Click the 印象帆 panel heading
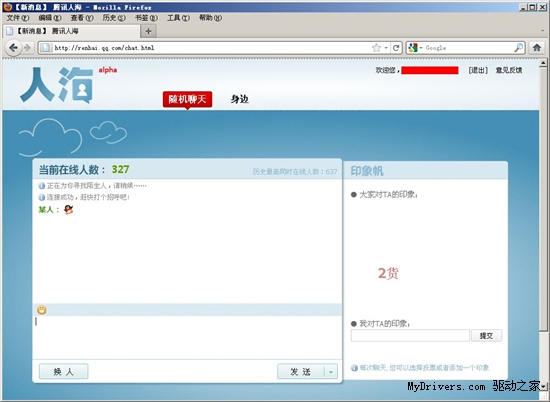Screen dimensions: 550x402 point(367,171)
